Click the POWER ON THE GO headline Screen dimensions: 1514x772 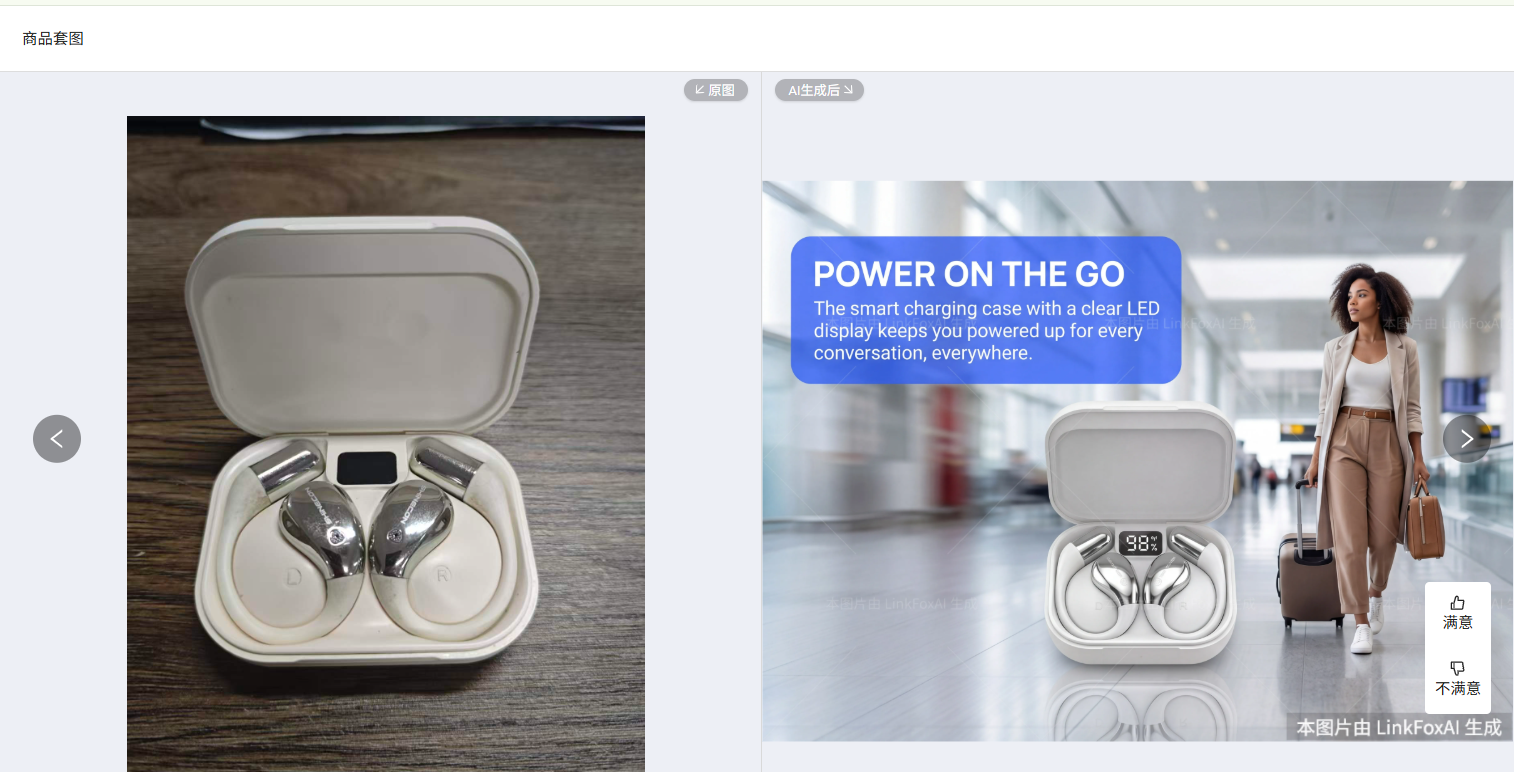click(969, 274)
